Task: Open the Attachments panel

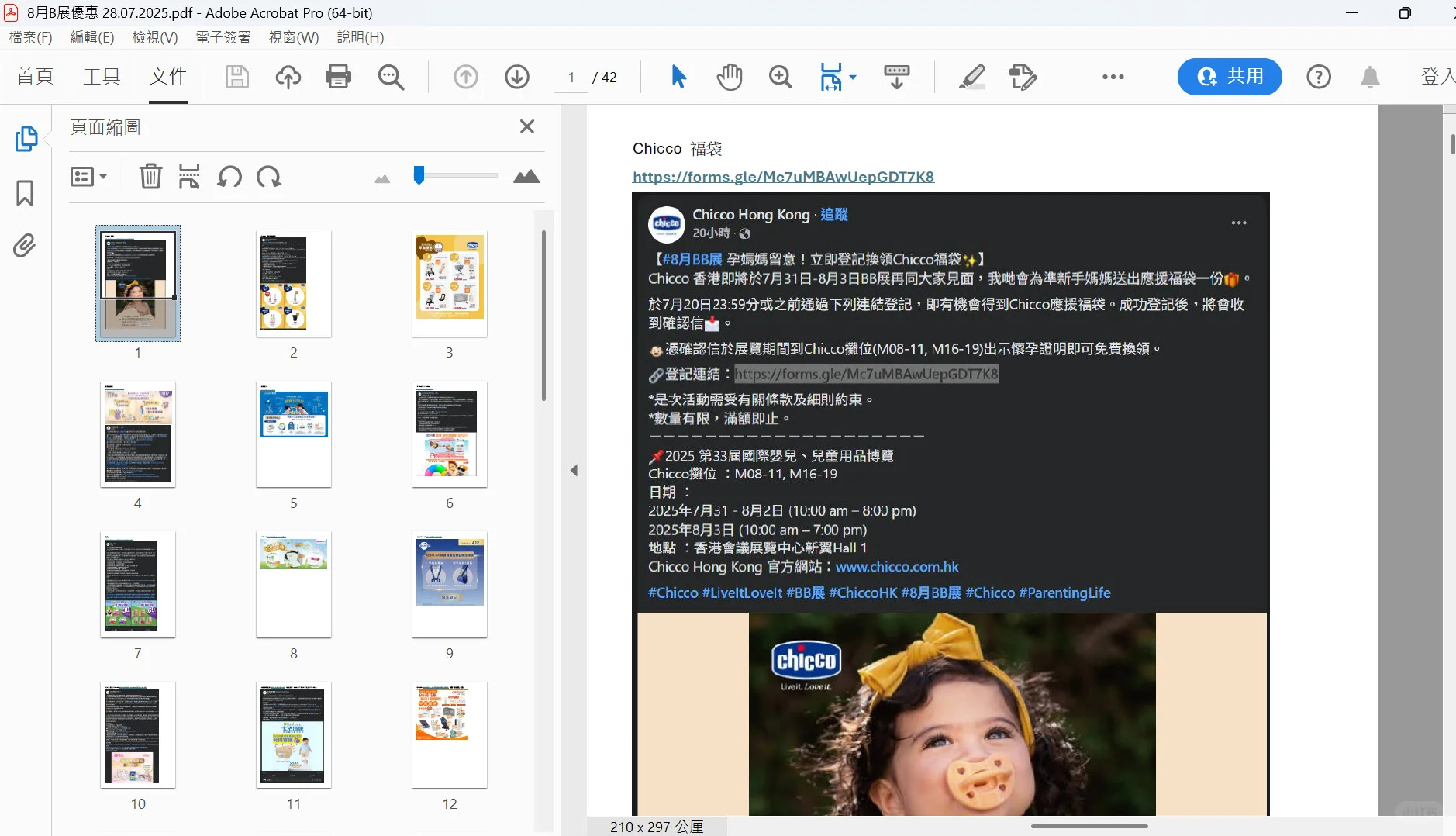Action: click(24, 245)
